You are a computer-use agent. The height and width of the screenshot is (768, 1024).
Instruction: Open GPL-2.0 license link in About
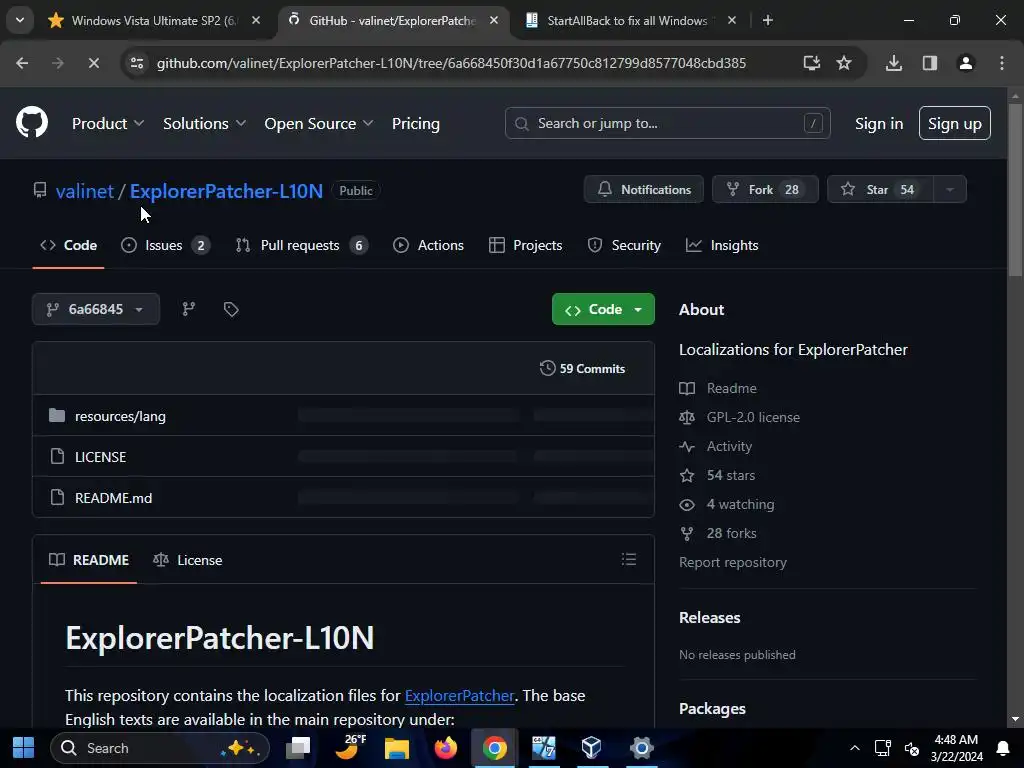pos(753,417)
